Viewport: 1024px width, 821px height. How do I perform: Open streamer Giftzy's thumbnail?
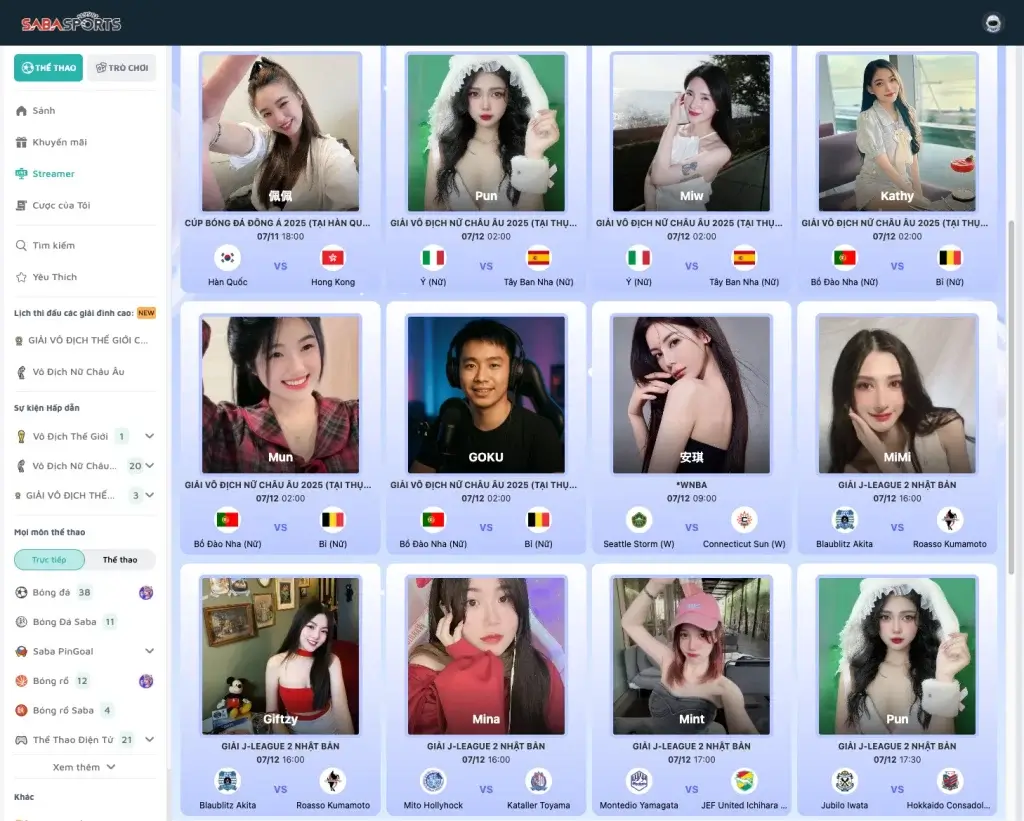coord(280,656)
